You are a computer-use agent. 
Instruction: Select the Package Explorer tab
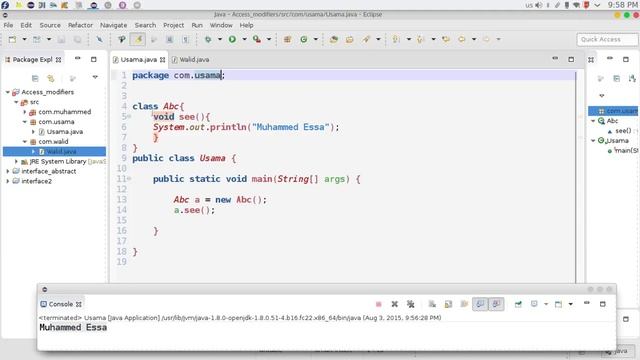32,60
